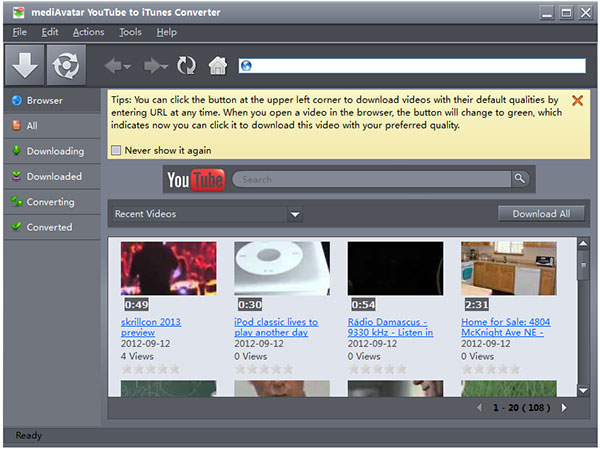Open 'Home for Sale: 4804 McKnight Ave' link
600x449 pixels.
[x=505, y=327]
